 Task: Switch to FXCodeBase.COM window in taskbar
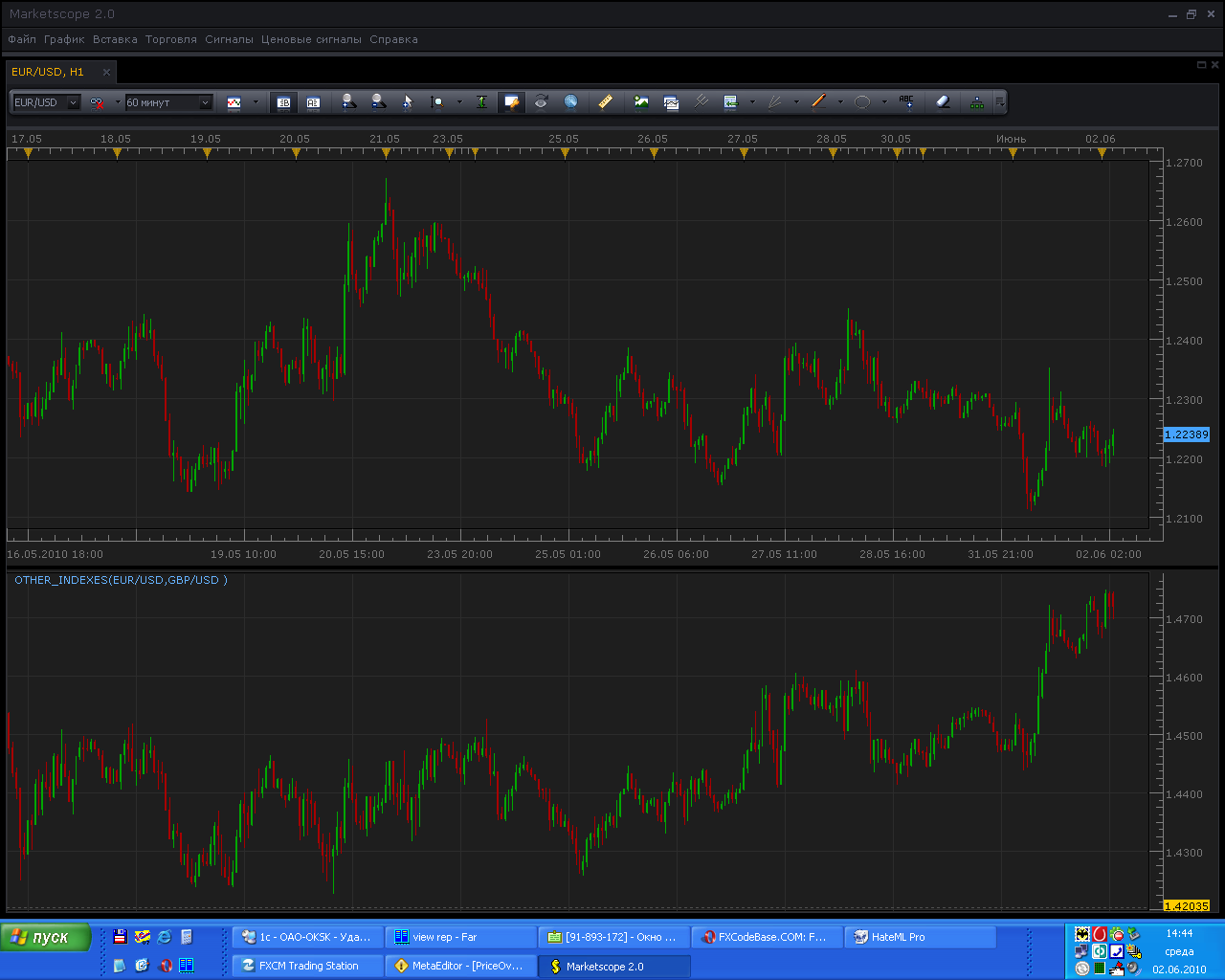(x=768, y=937)
